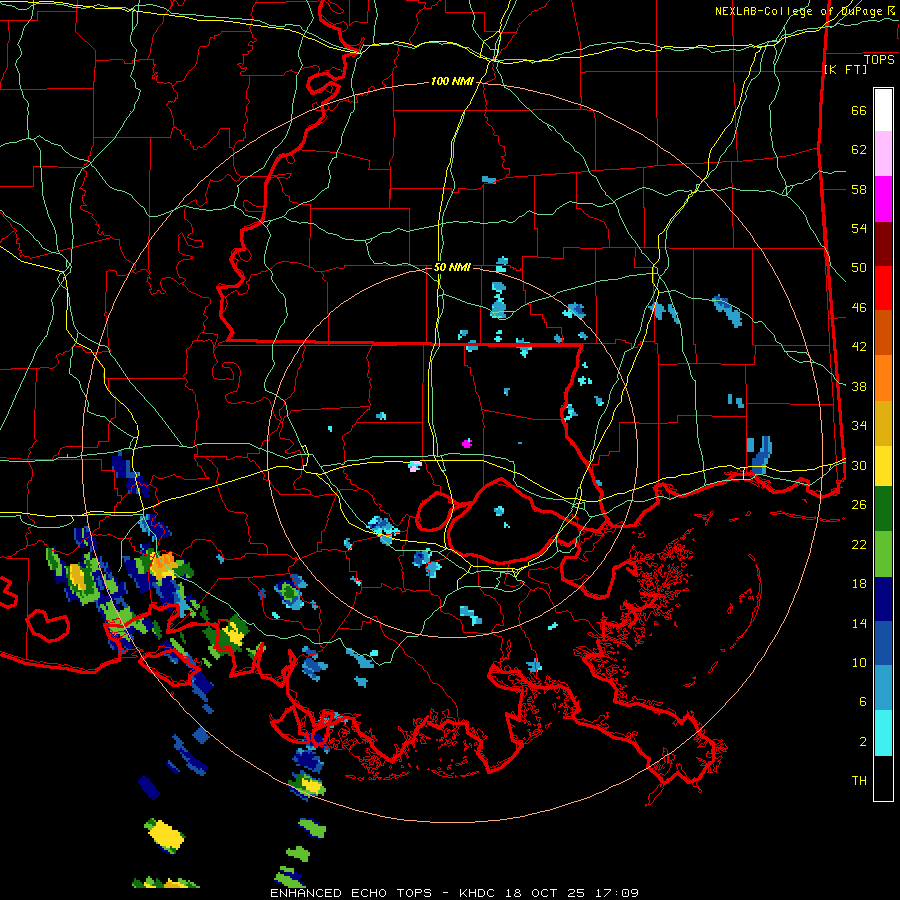900x900 pixels.
Task: Click the "46" value on the tops scale
Action: click(859, 308)
